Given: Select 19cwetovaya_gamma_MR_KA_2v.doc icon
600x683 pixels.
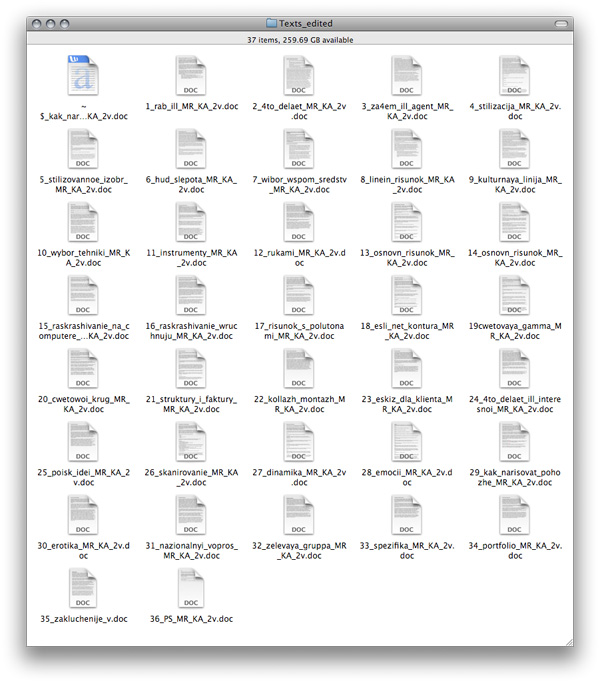Looking at the screenshot, I should click(x=514, y=296).
